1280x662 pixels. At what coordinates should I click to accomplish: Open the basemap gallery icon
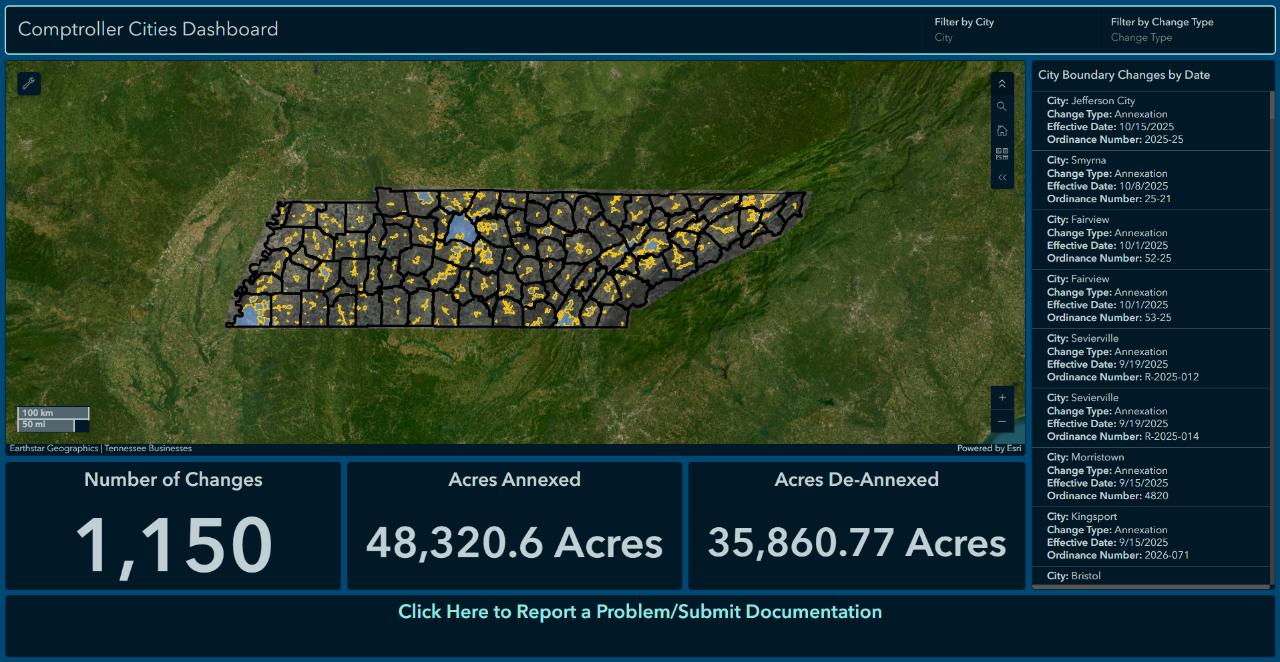[x=1001, y=154]
